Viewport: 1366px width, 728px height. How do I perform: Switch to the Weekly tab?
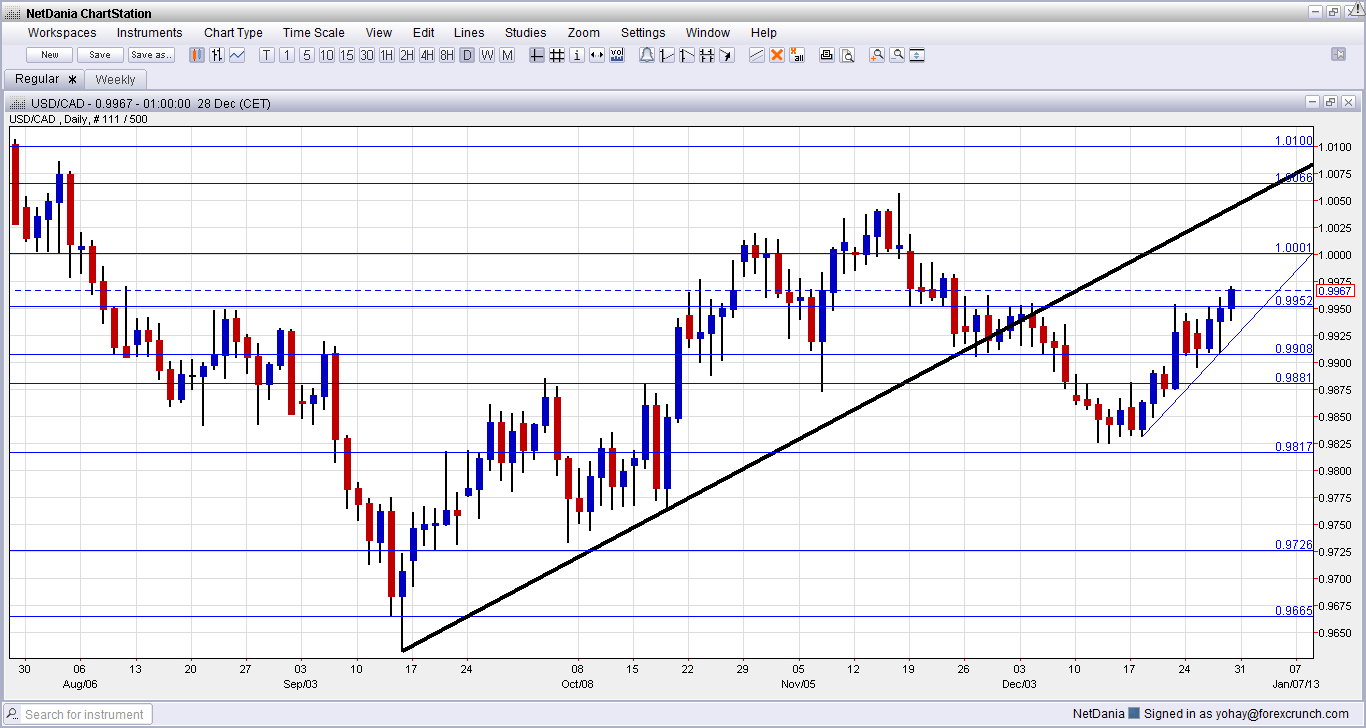[116, 79]
